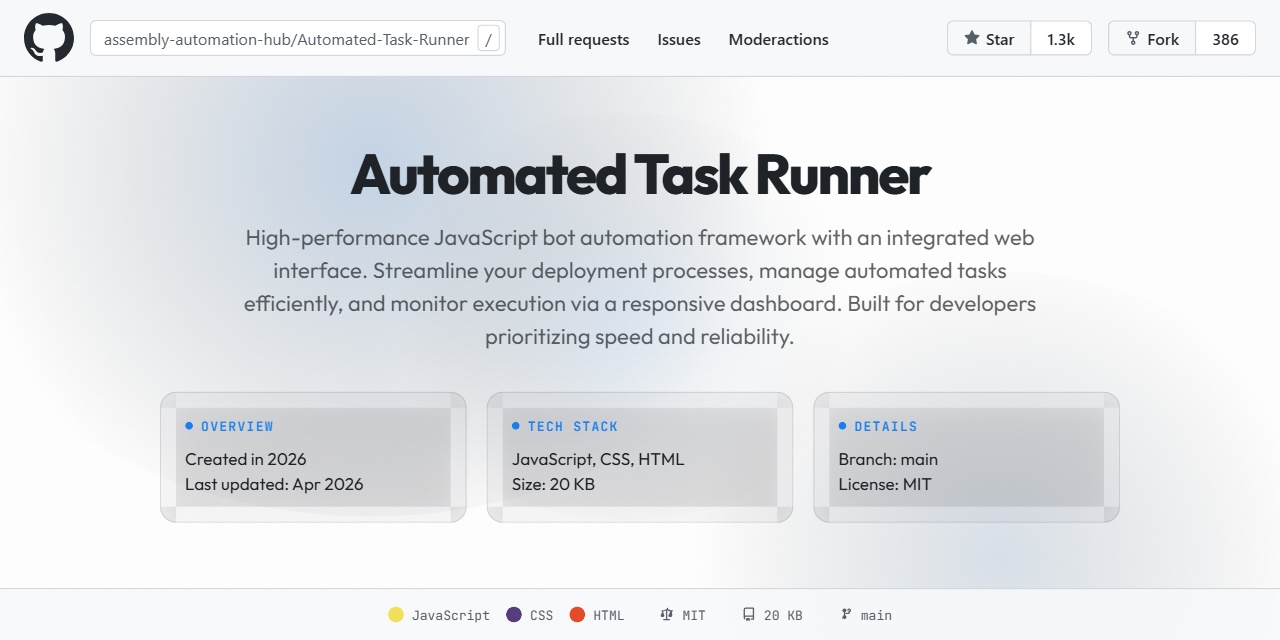Click the branch icon beside main in footer

click(x=845, y=614)
